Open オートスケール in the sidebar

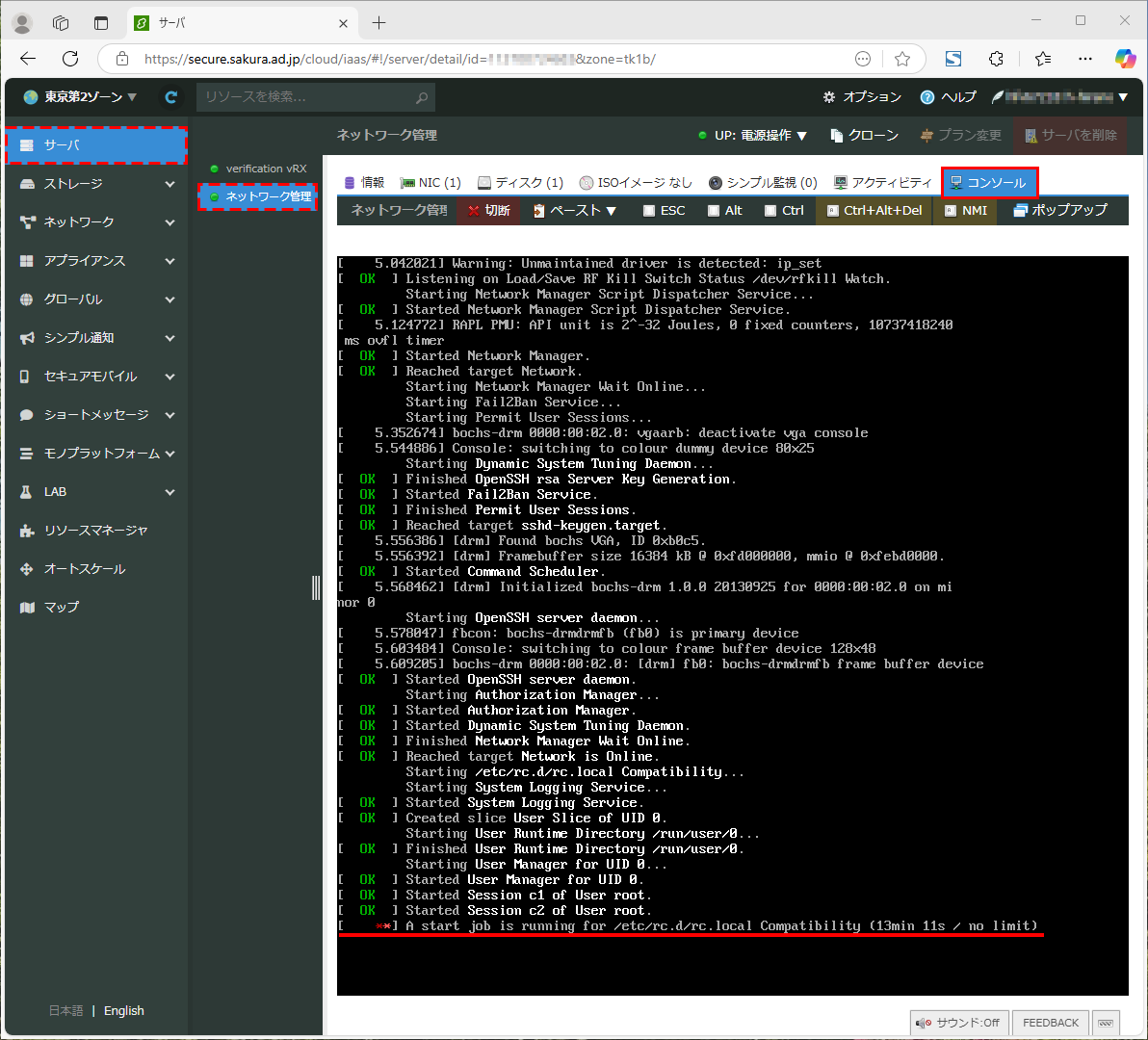pos(96,569)
